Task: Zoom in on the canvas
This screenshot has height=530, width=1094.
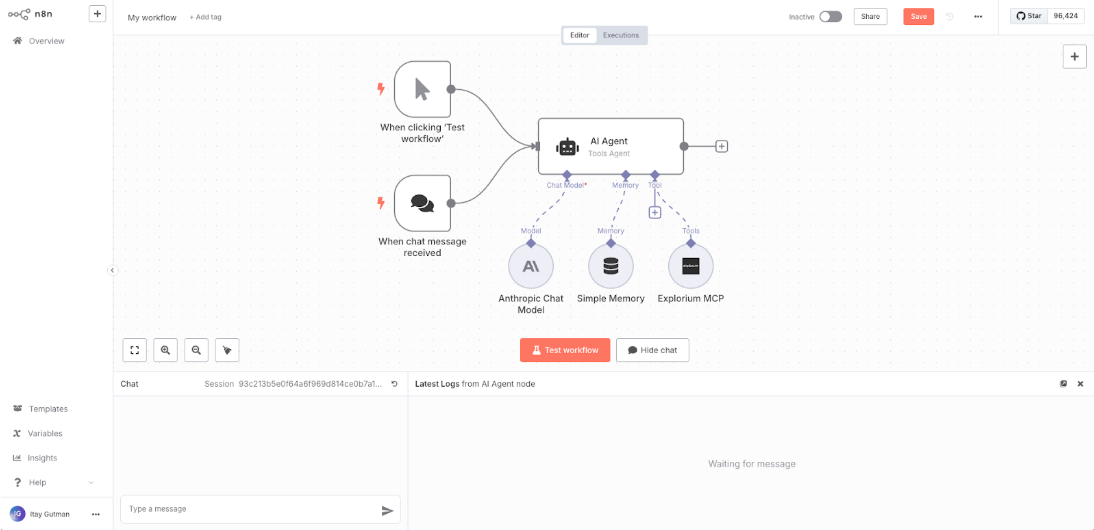Action: click(165, 350)
